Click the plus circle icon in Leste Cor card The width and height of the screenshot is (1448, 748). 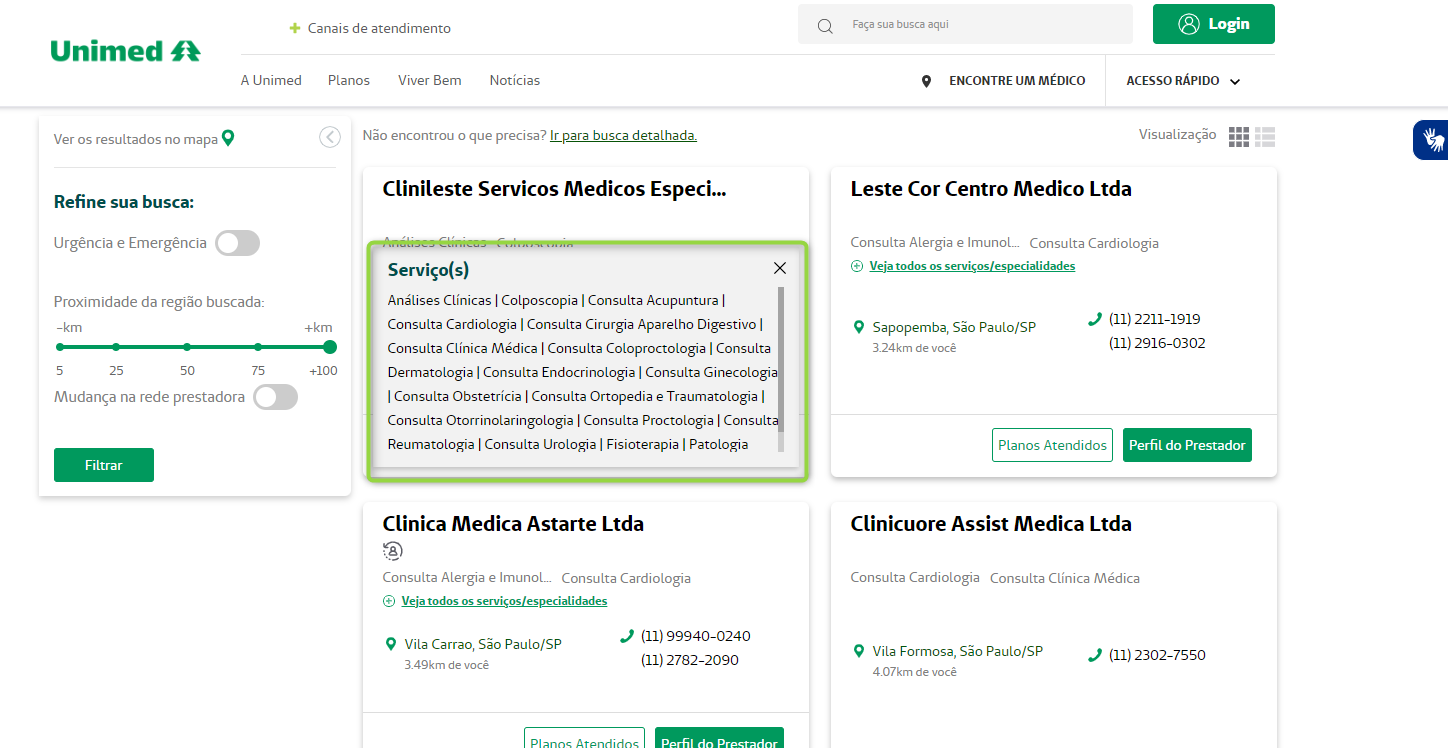tap(856, 266)
